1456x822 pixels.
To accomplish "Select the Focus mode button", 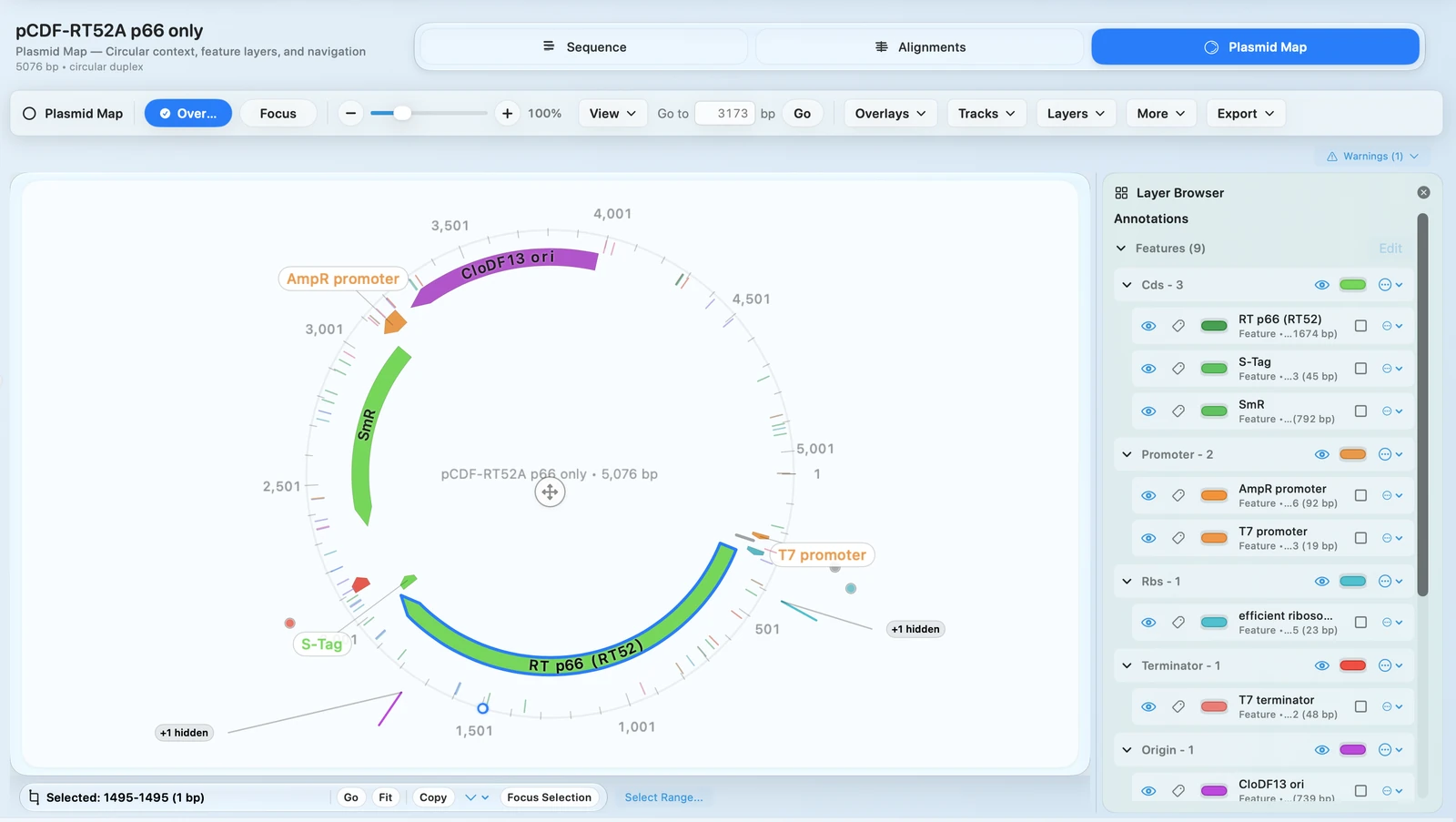I will tap(278, 114).
